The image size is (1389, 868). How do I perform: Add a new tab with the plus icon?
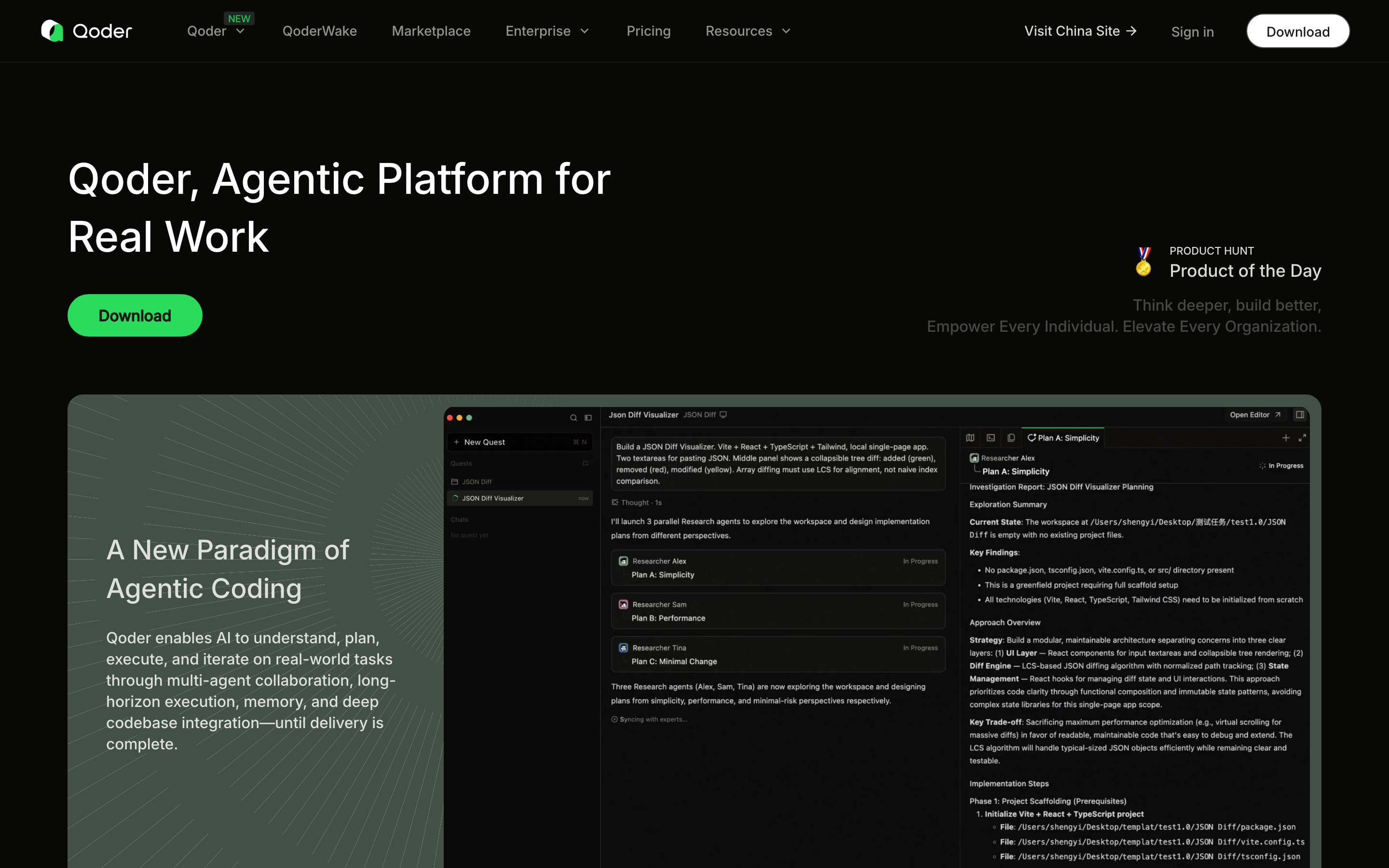click(x=1286, y=438)
